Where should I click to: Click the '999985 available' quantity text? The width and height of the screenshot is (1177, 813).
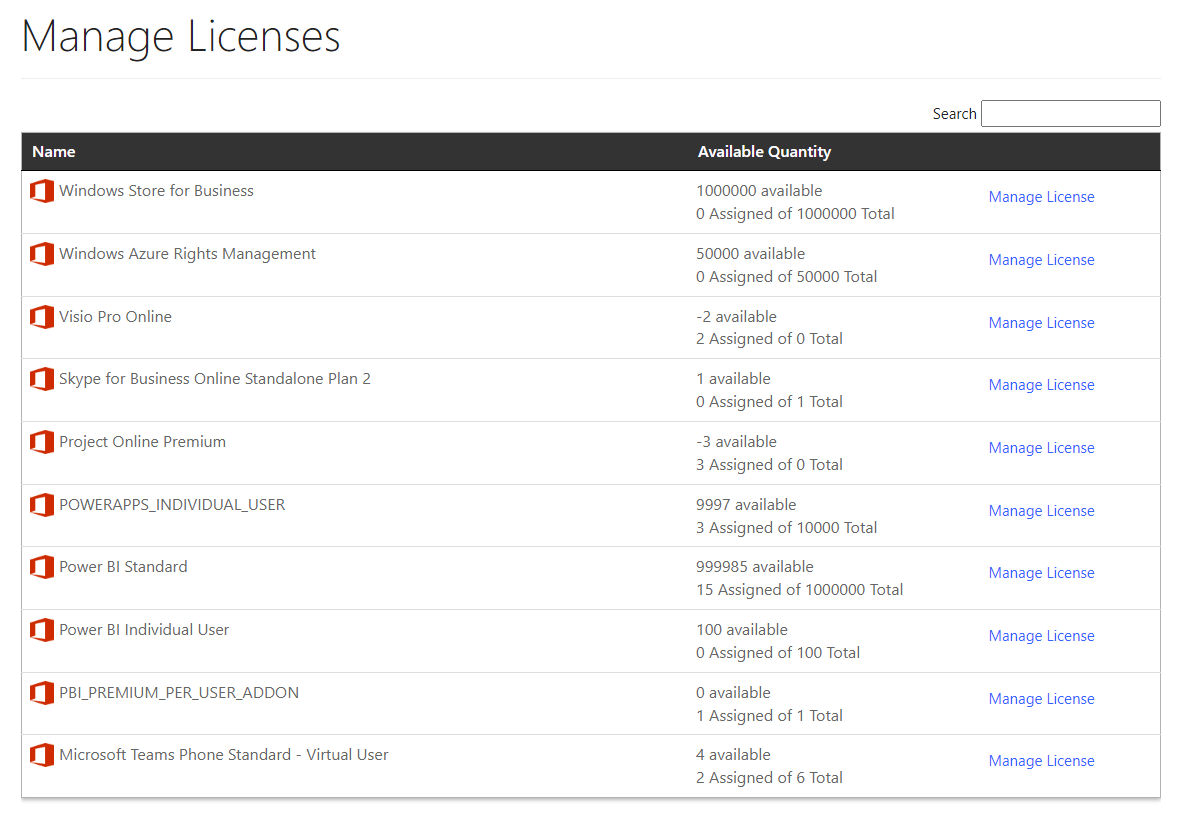click(x=754, y=567)
